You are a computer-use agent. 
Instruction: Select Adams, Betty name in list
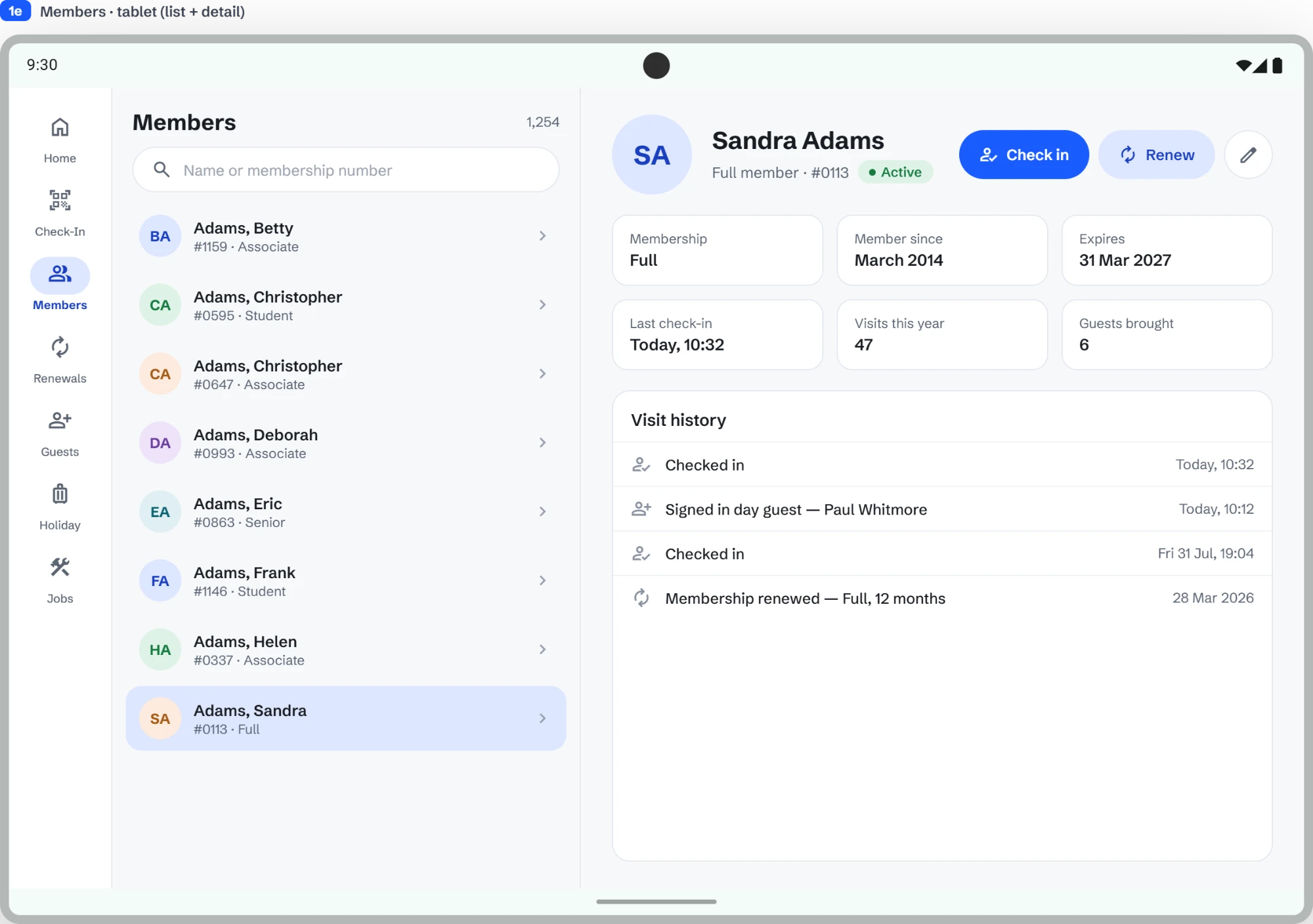243,228
